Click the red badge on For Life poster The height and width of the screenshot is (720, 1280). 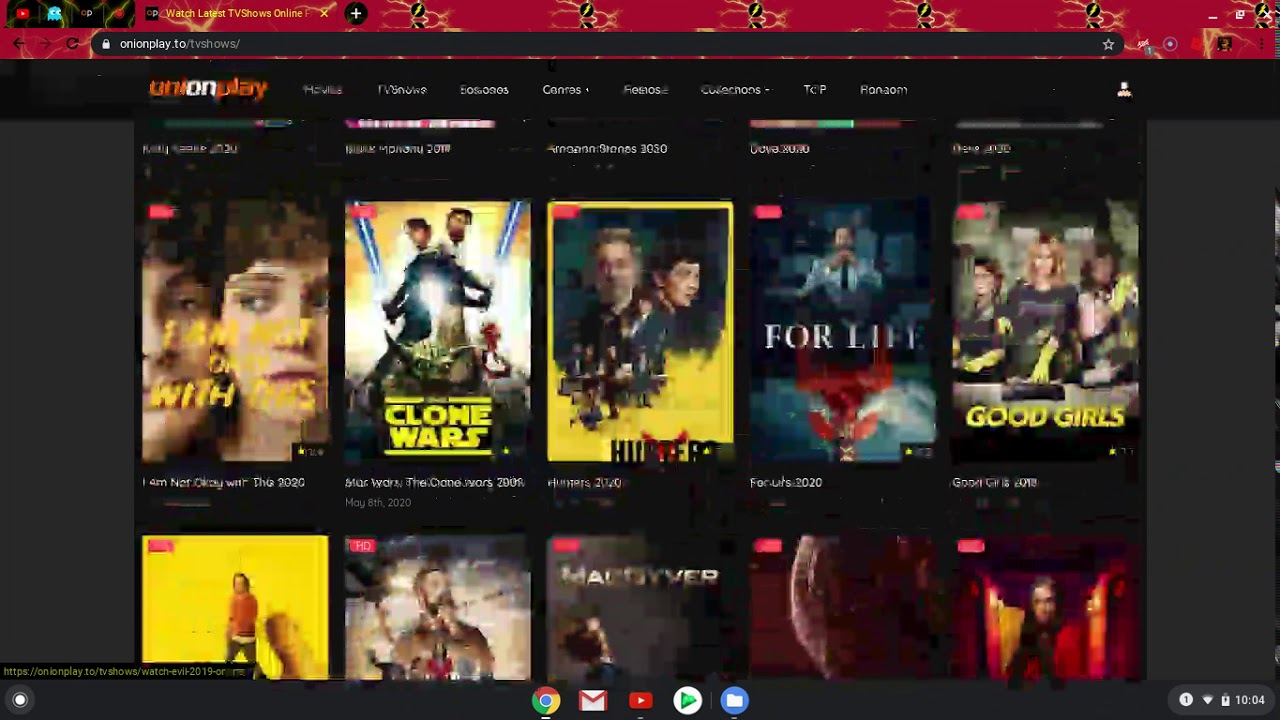coord(768,211)
